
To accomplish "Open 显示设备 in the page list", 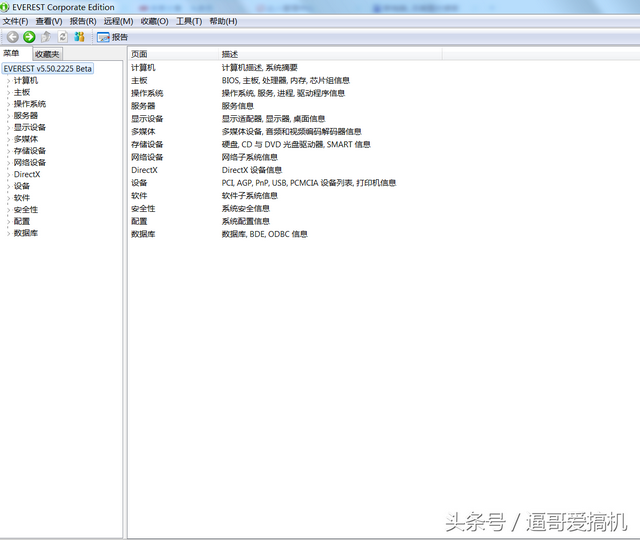I will pos(147,119).
